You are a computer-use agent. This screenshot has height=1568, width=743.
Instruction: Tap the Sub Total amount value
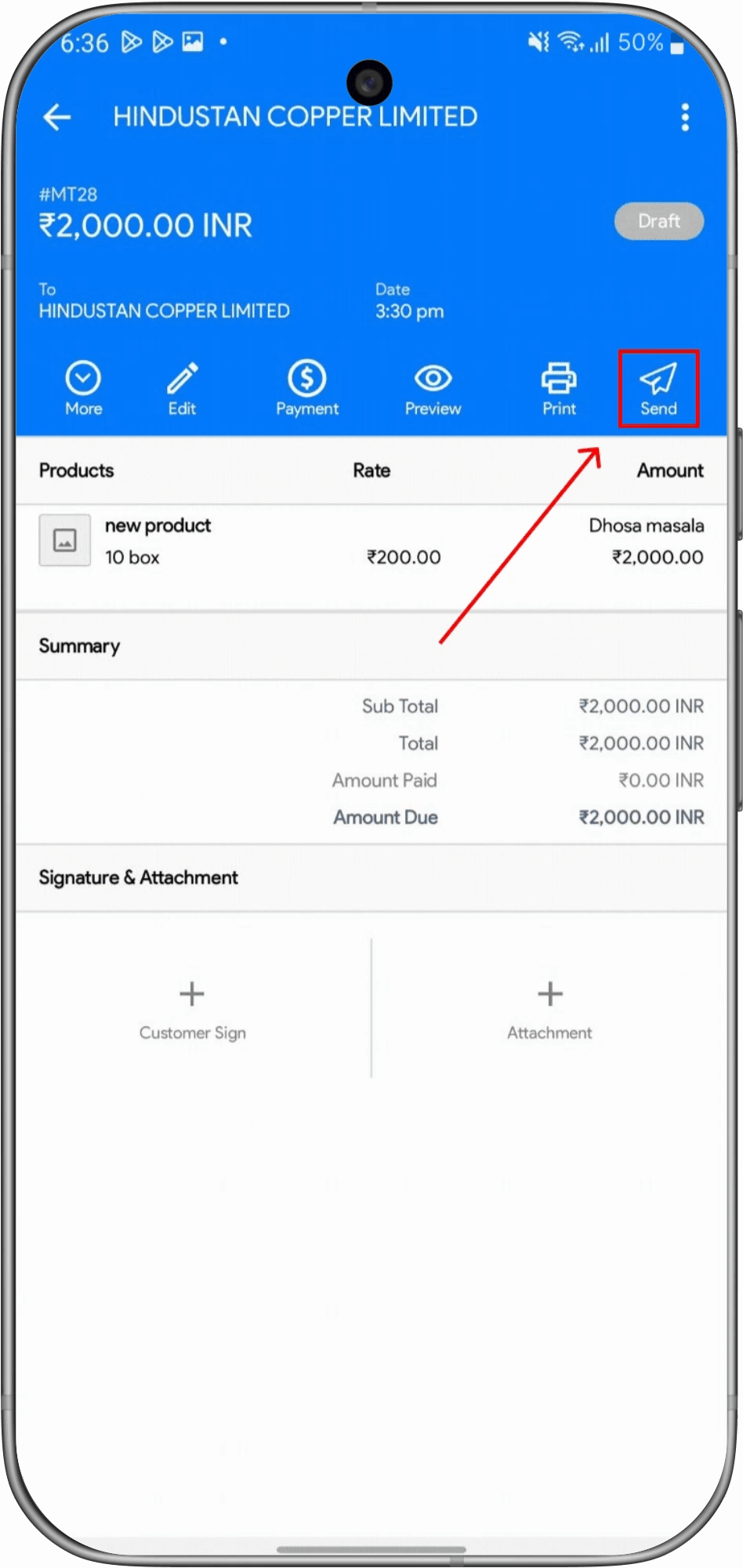pos(641,706)
